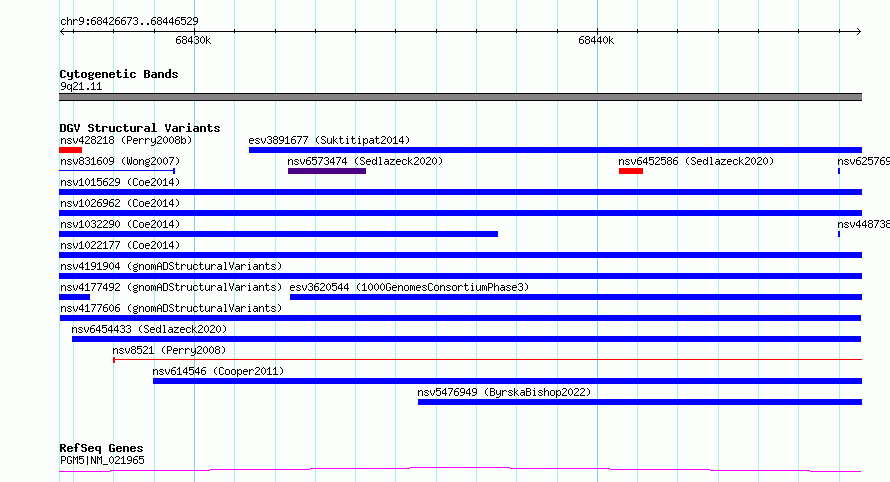Click the nsv614546 (Cooper2011) label
The image size is (890, 482).
[219, 371]
